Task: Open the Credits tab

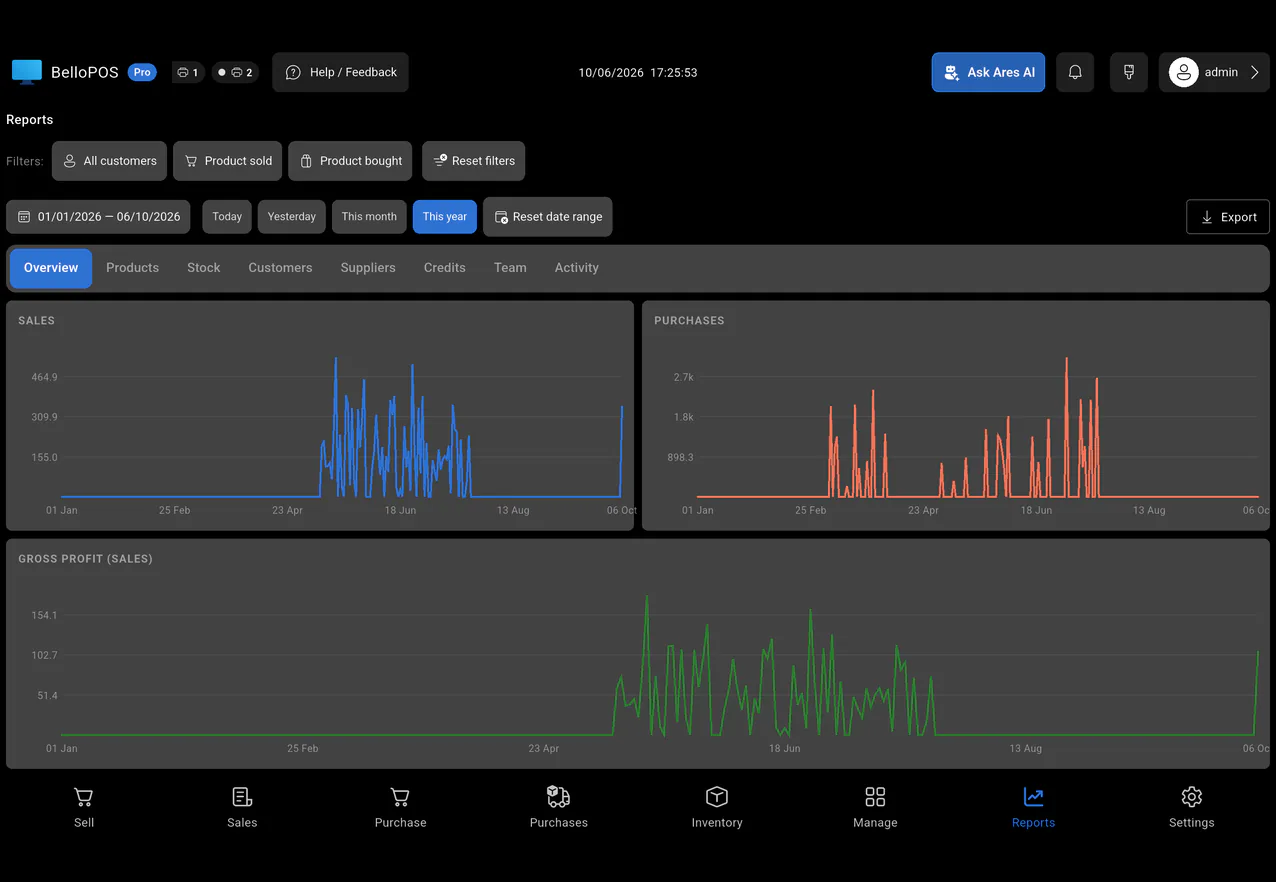Action: 445,268
